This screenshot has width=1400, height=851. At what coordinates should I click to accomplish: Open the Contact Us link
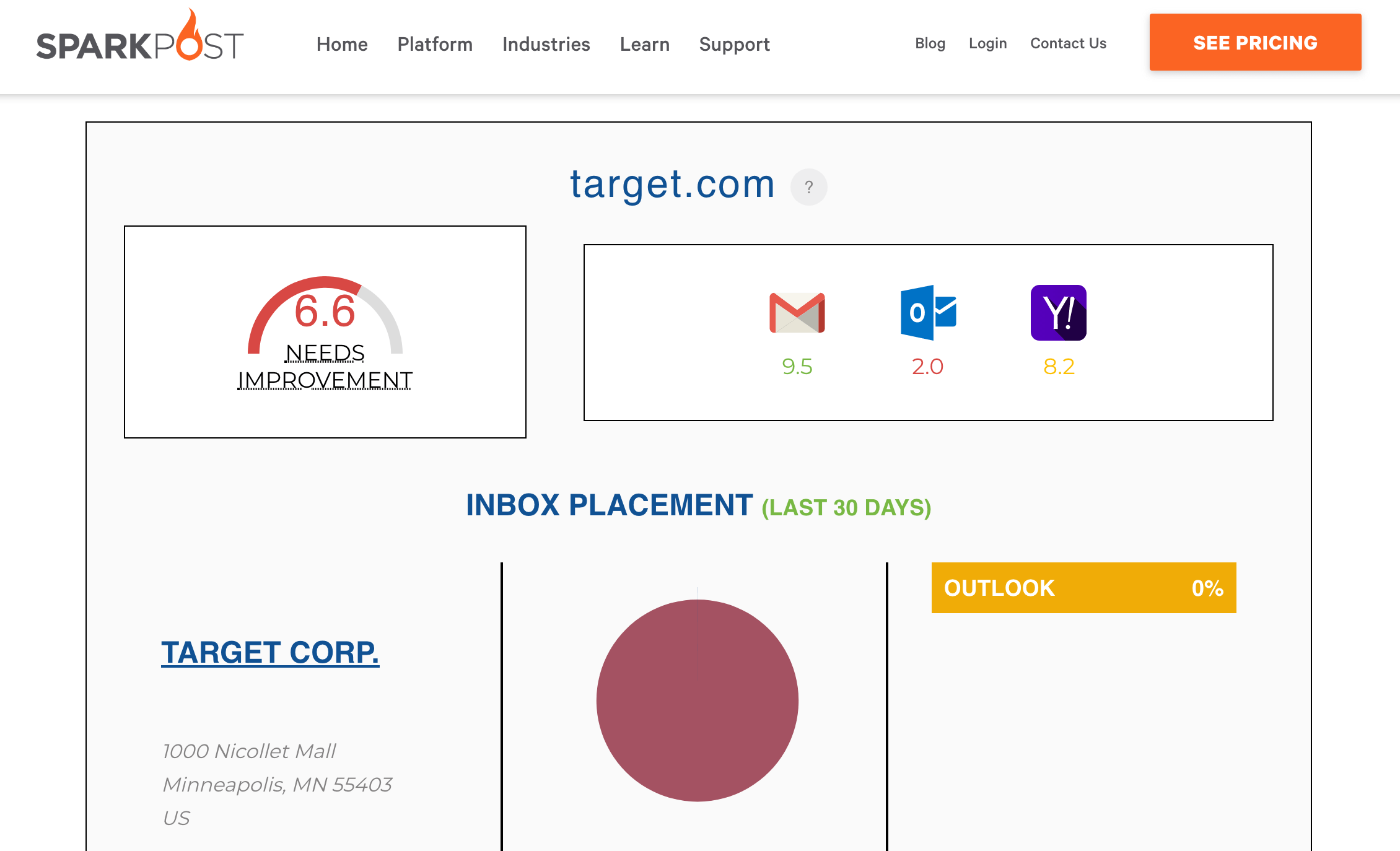(x=1068, y=43)
